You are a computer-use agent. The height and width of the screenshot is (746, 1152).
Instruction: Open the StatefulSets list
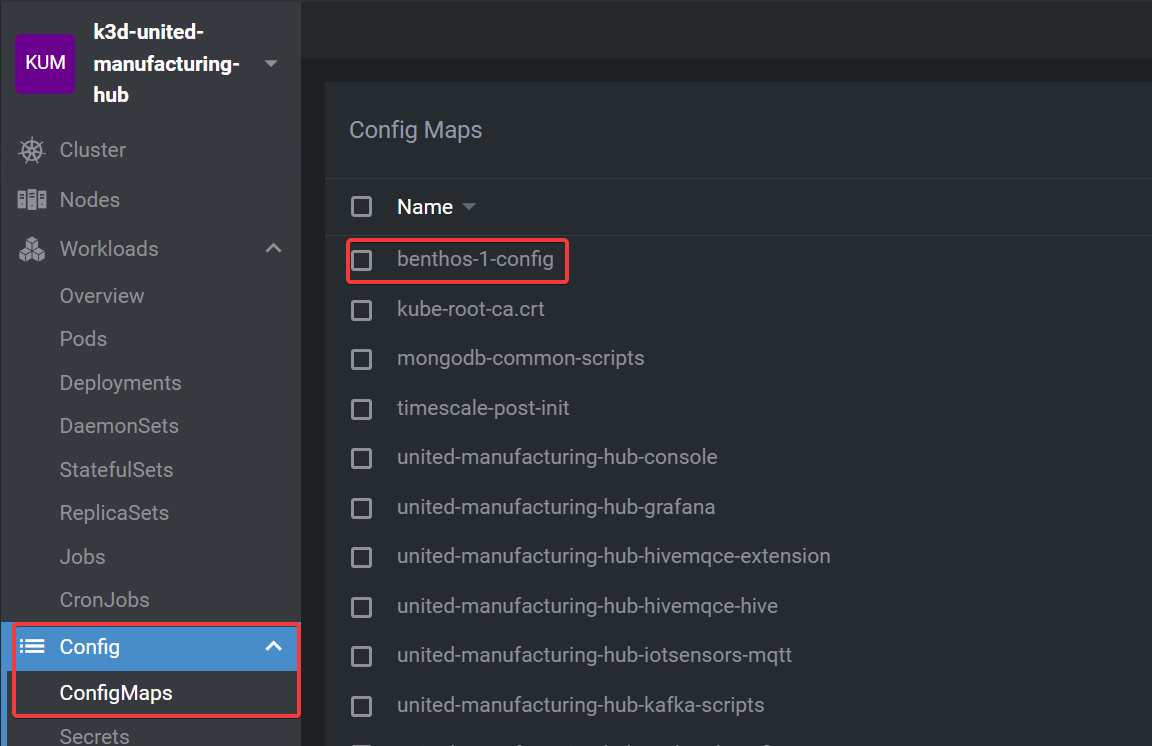116,470
